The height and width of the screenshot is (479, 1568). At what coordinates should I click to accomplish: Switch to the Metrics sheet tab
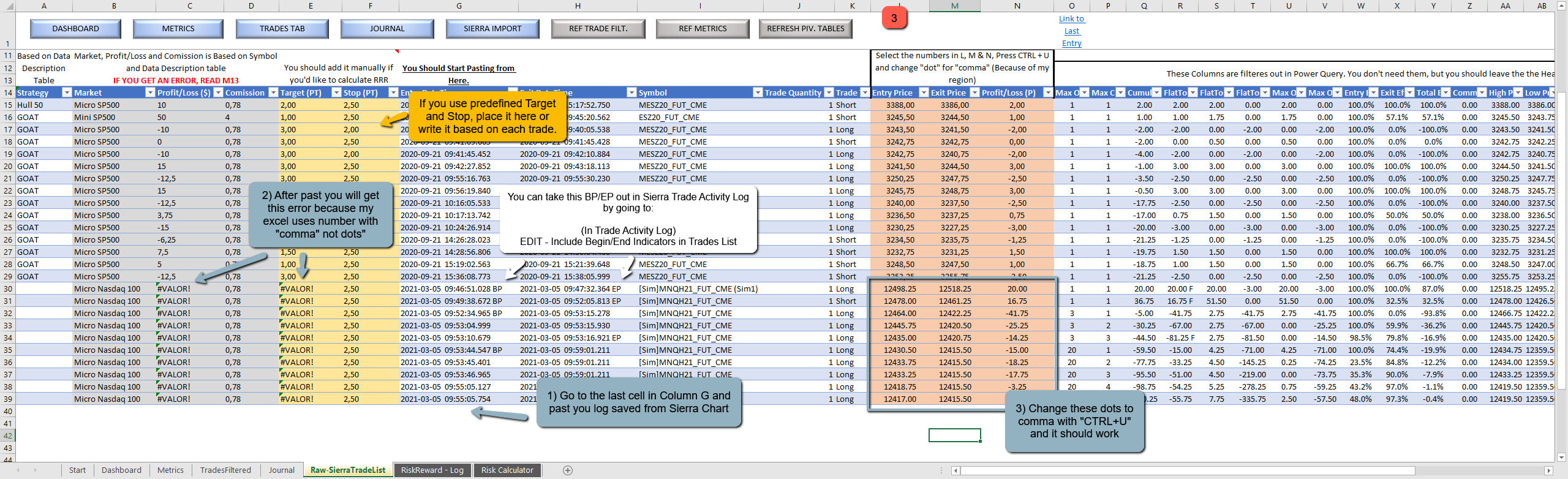(x=170, y=470)
